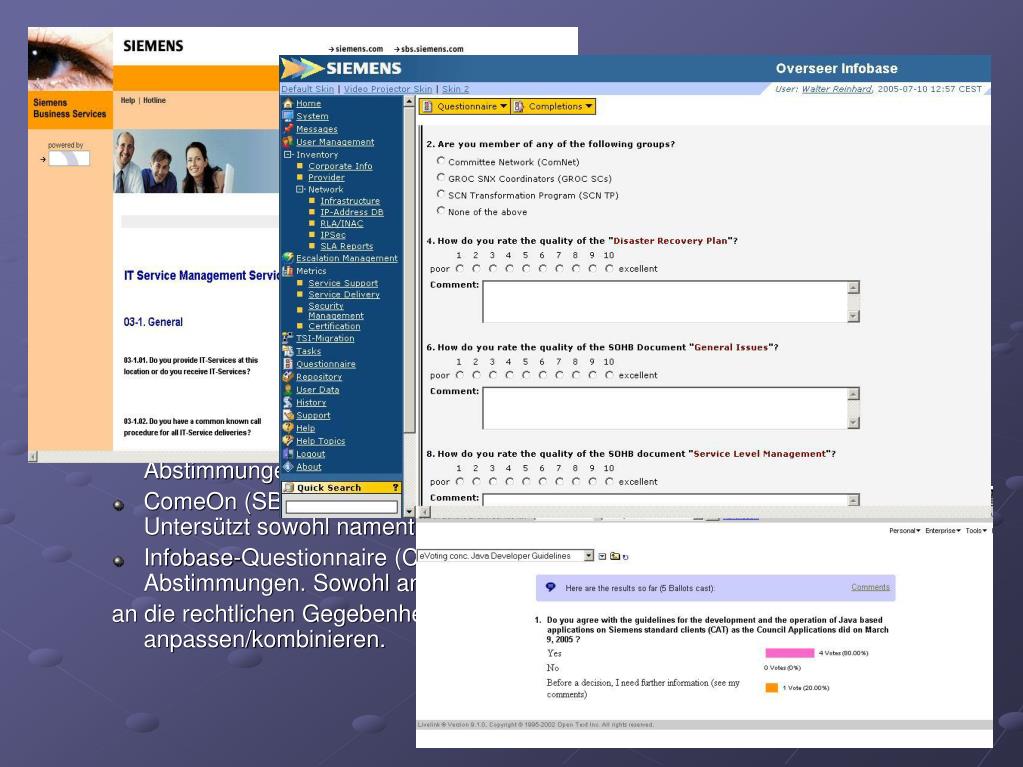This screenshot has width=1023, height=767.
Task: Click the User Data icon
Action: click(288, 389)
